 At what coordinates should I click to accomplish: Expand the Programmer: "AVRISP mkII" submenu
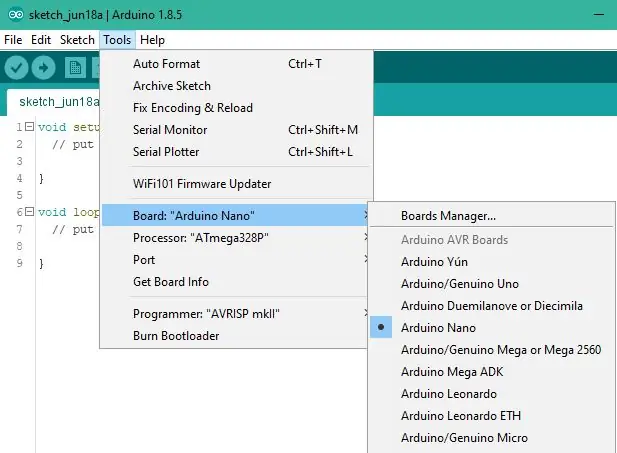click(x=236, y=314)
